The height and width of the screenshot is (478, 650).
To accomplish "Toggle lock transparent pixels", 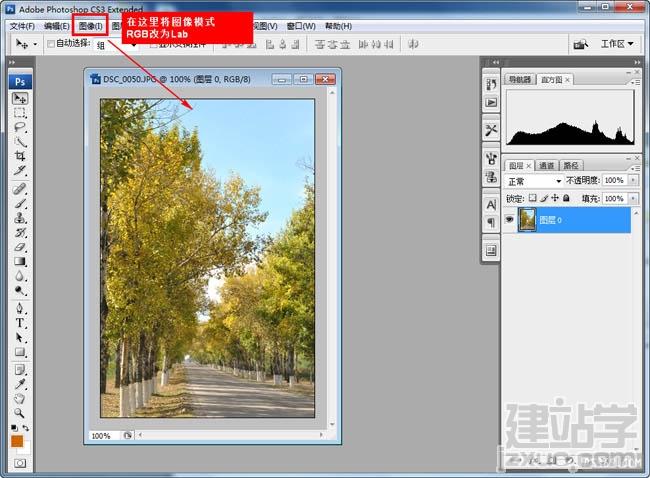I will pos(533,198).
